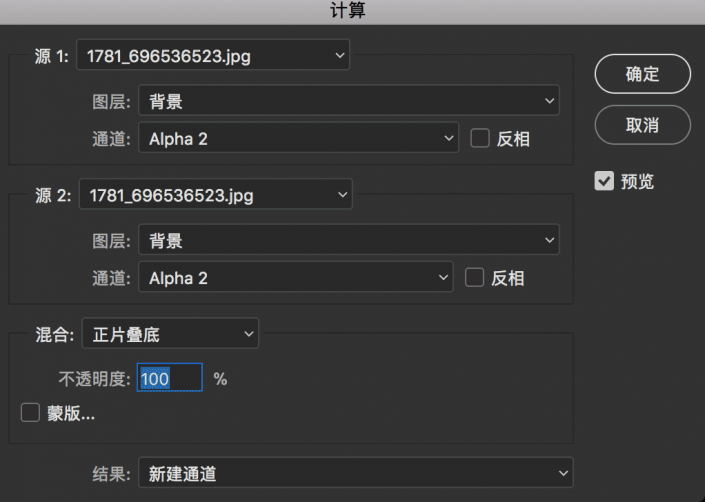Click the 计算 dialog title bar

[x=352, y=11]
